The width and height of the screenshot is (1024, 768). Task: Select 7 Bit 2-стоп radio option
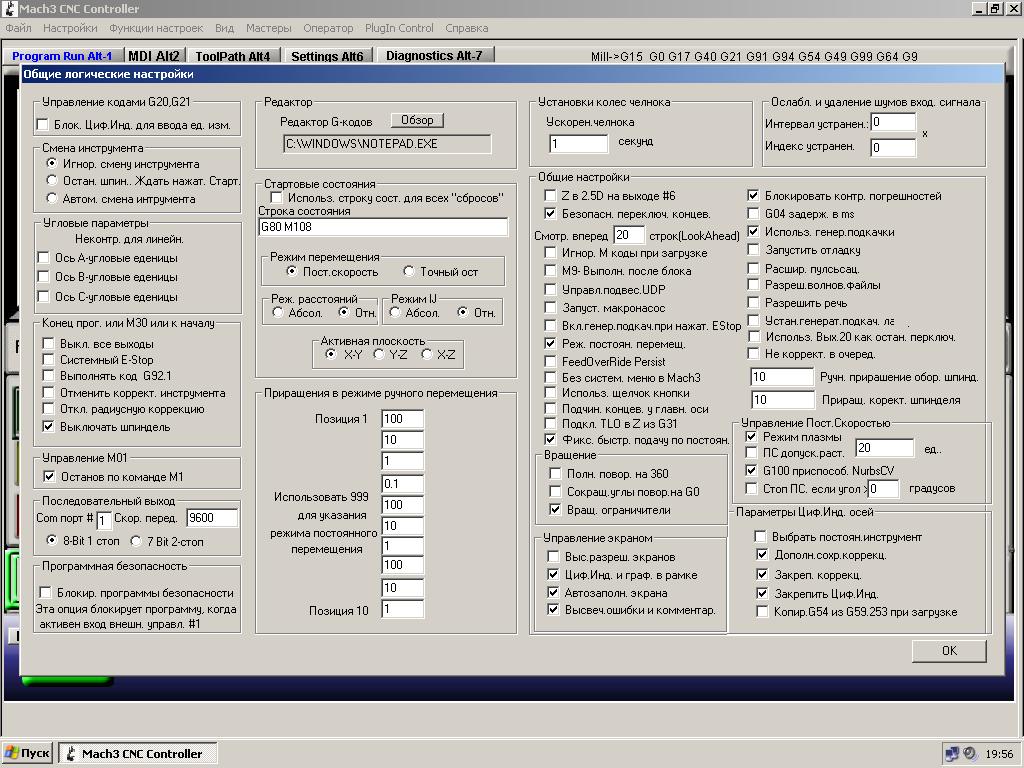(136, 541)
